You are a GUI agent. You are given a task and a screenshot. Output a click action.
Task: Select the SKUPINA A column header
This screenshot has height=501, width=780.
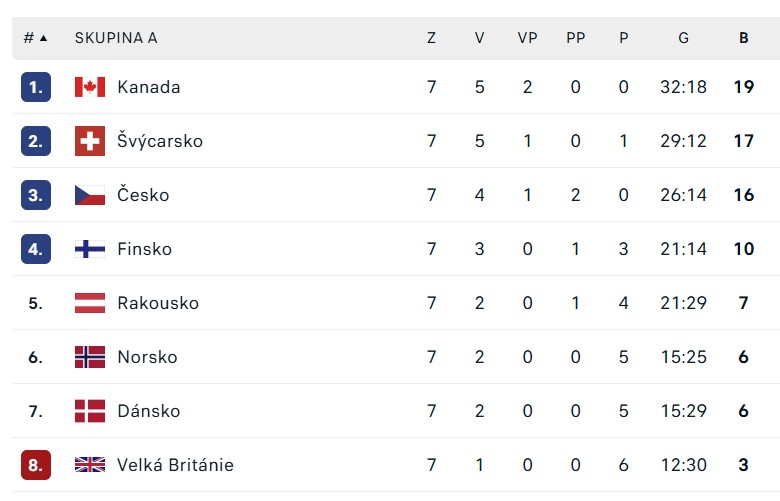(116, 38)
